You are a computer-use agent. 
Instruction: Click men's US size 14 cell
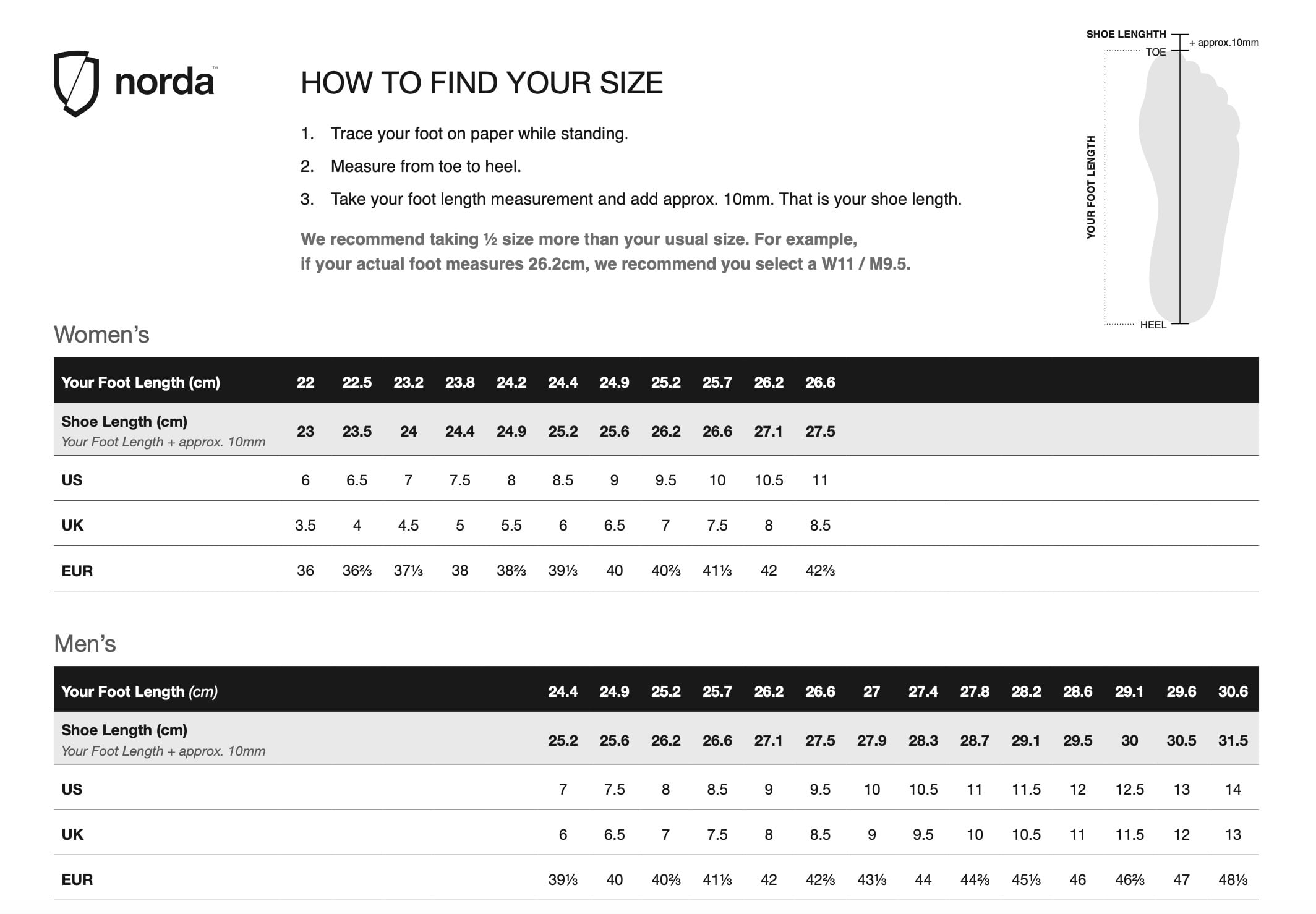click(1233, 789)
